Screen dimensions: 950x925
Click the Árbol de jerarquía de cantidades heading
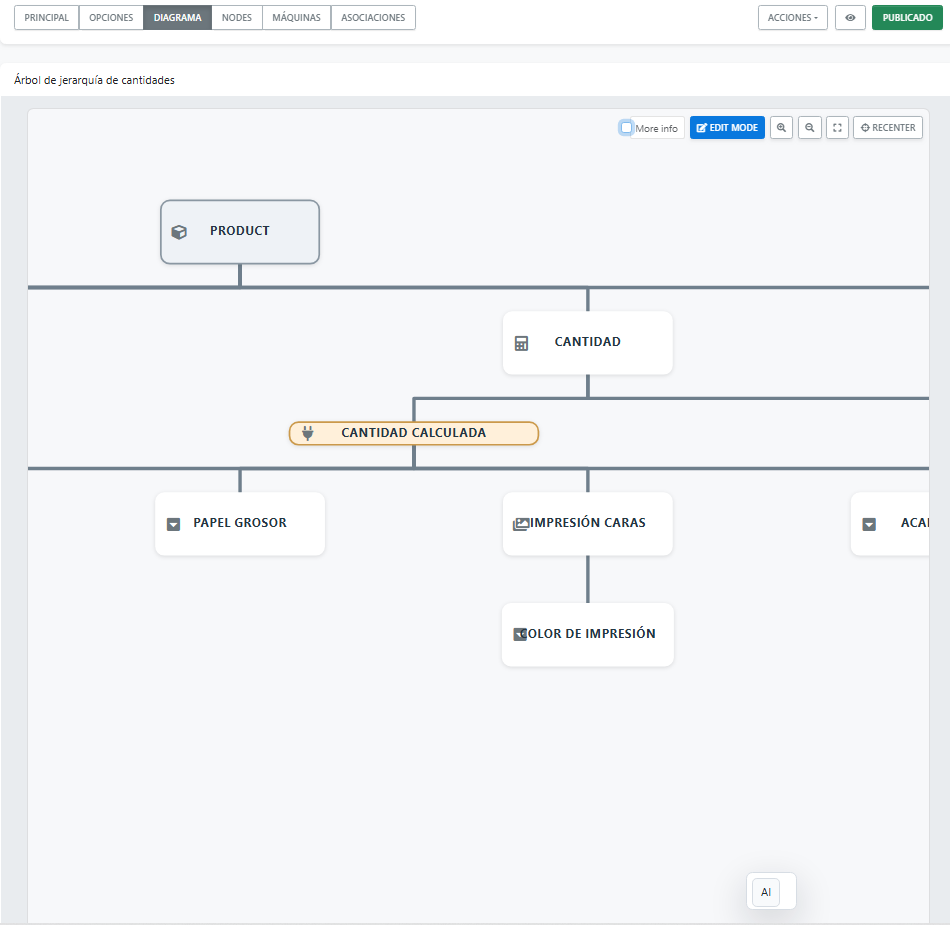click(x=95, y=80)
